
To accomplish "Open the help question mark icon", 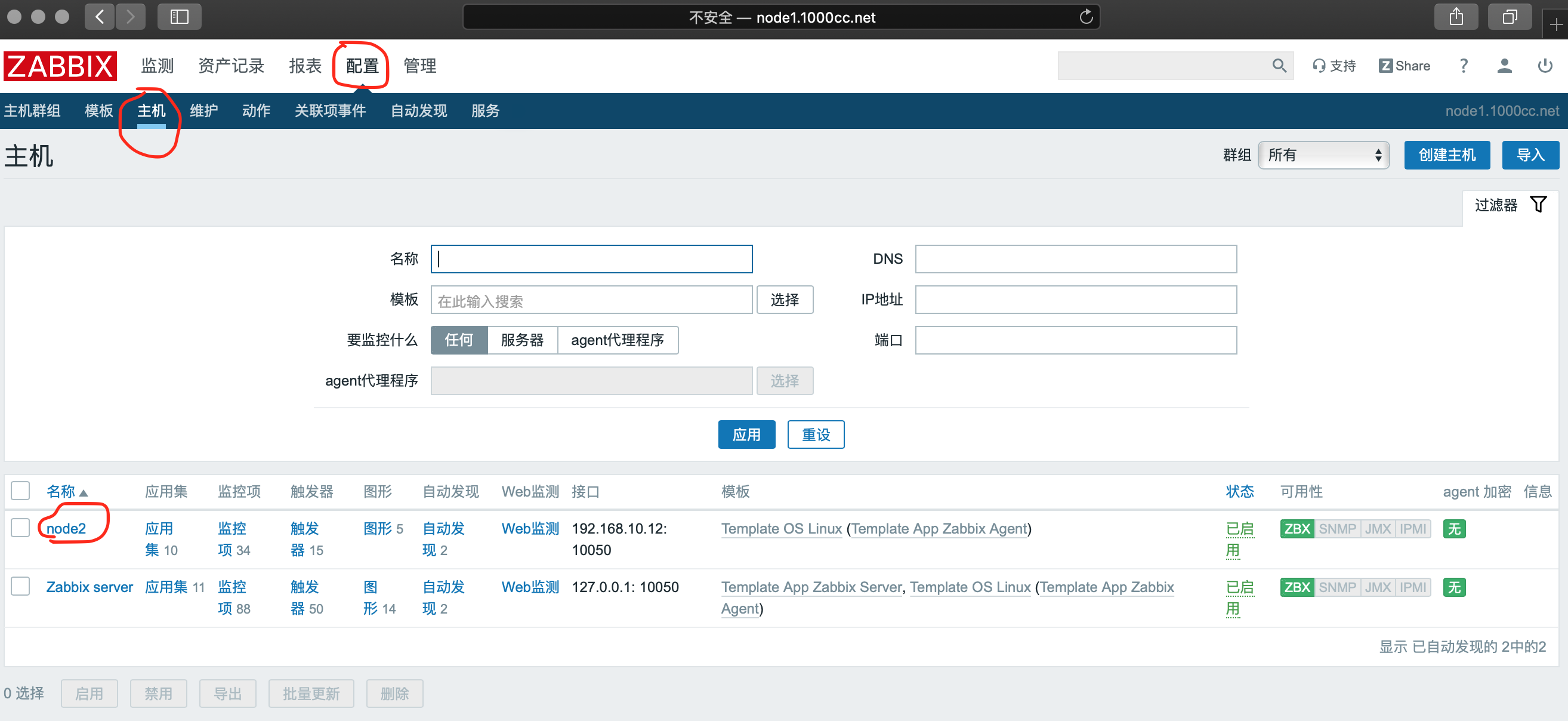I will (1464, 65).
